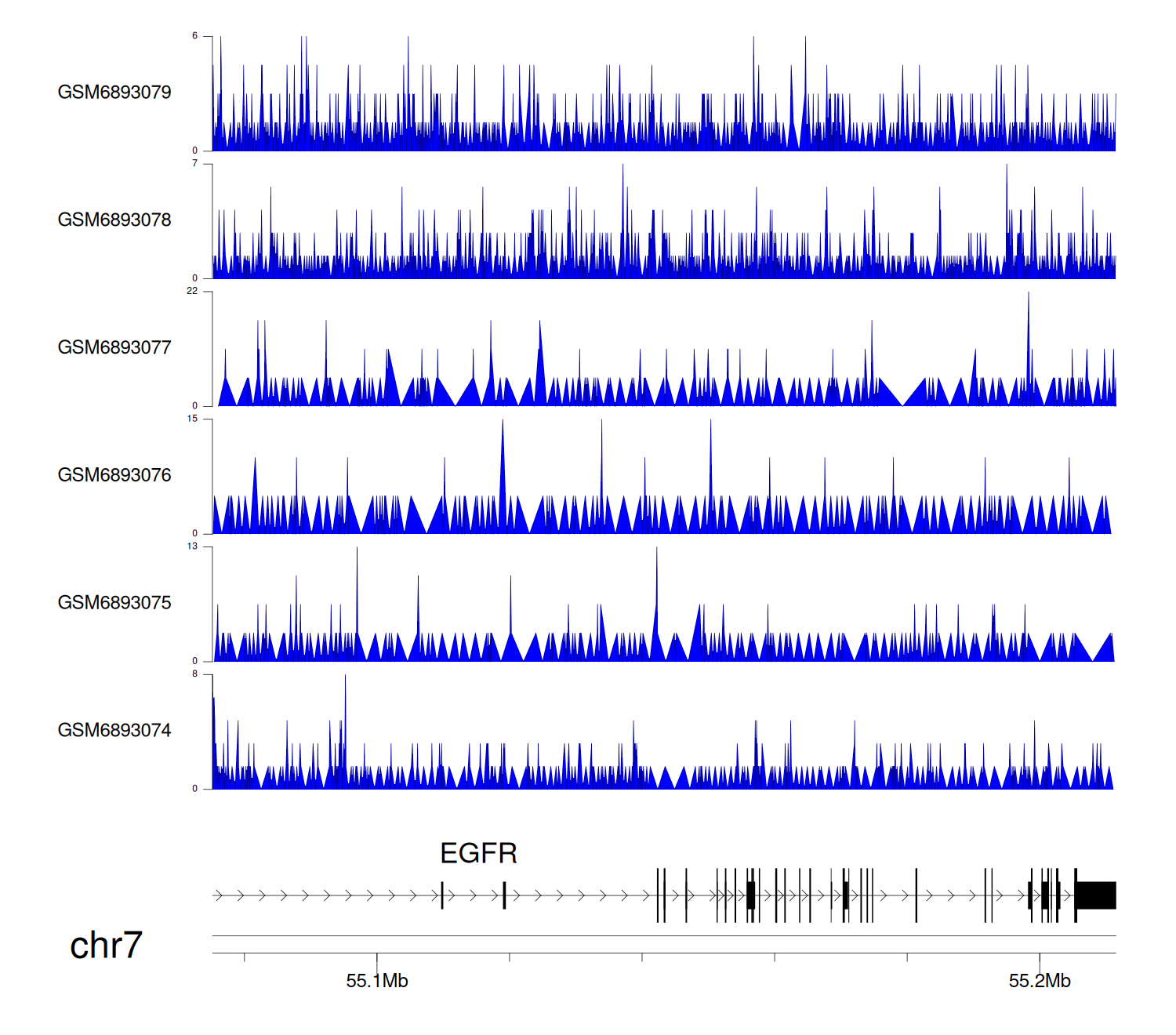Click the GSM6893077 track label
This screenshot has width=1176, height=1035.
pos(114,348)
